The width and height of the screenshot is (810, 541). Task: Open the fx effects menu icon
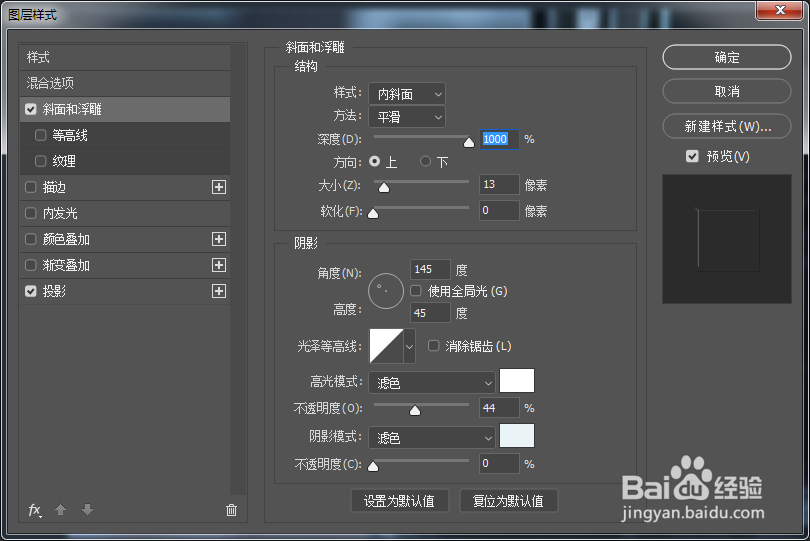(35, 511)
